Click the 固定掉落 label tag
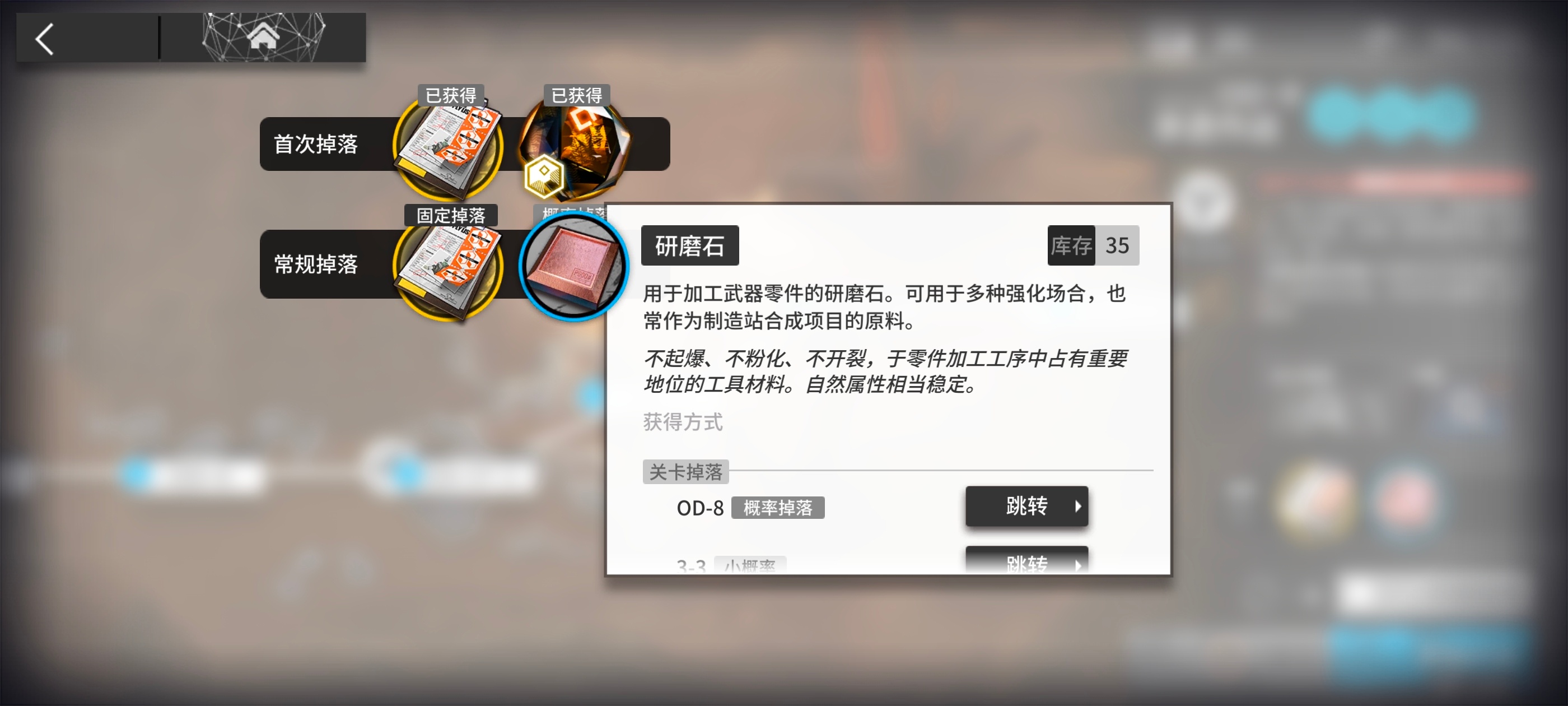The width and height of the screenshot is (1568, 706). (x=451, y=216)
